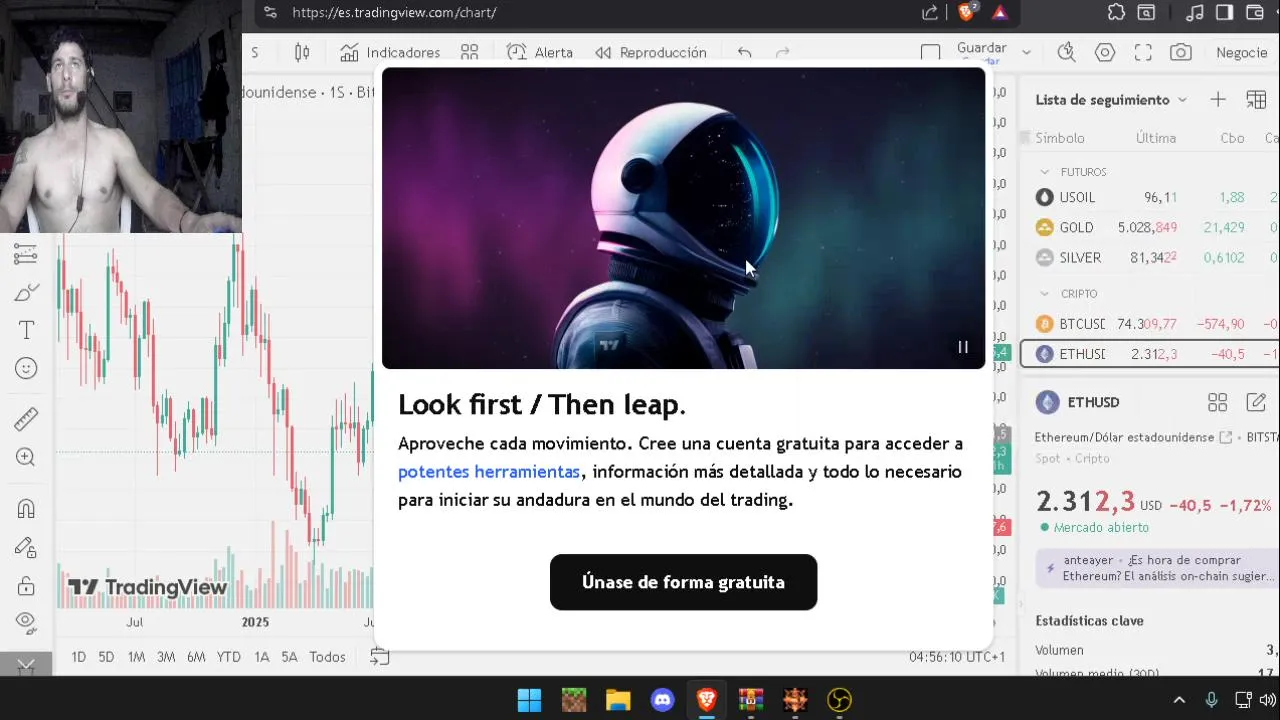This screenshot has width=1280, height=720.
Task: Open quick search lightning icon
Action: (x=1066, y=52)
